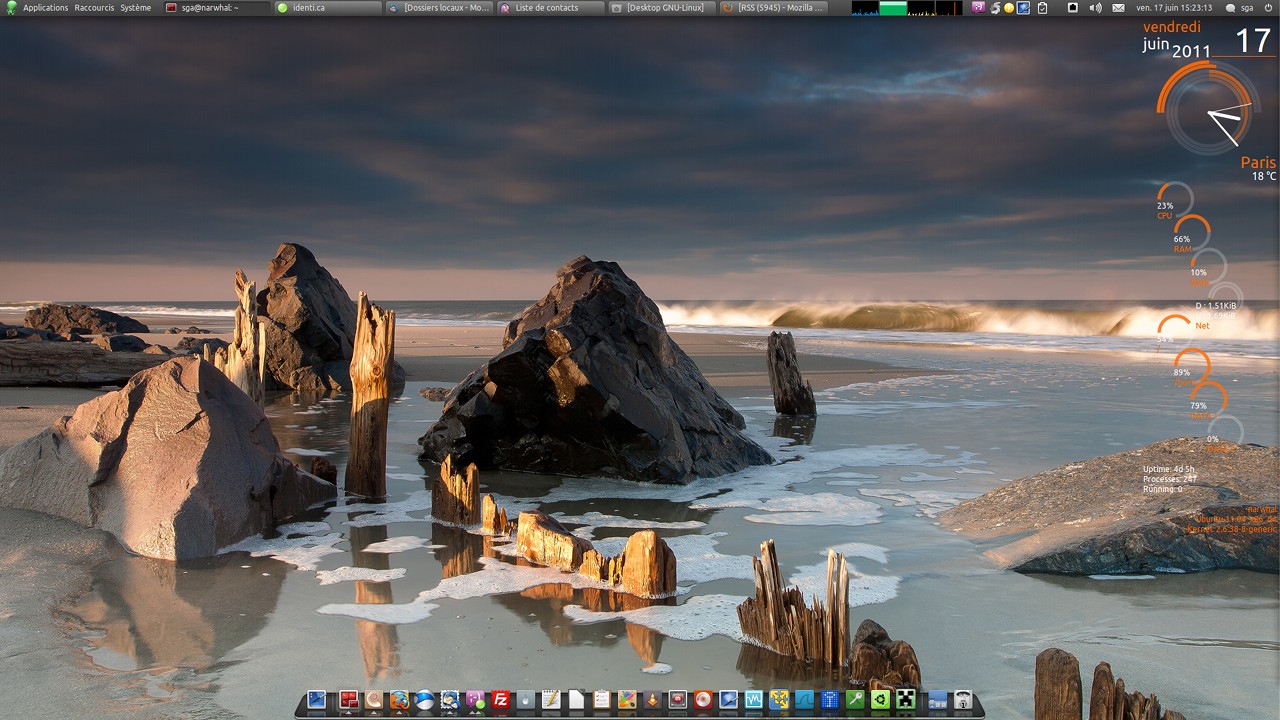This screenshot has height=720, width=1280.
Task: Open Pidgin messenger from the dock
Action: [476, 700]
